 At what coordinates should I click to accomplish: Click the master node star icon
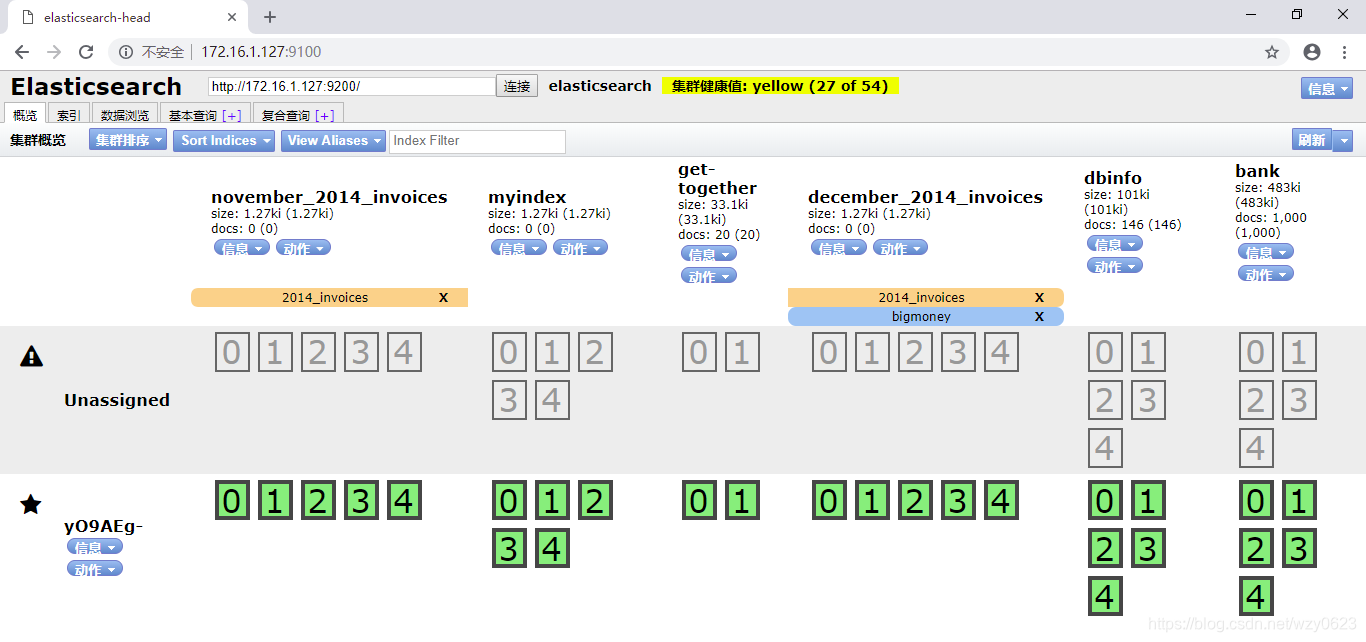(31, 504)
